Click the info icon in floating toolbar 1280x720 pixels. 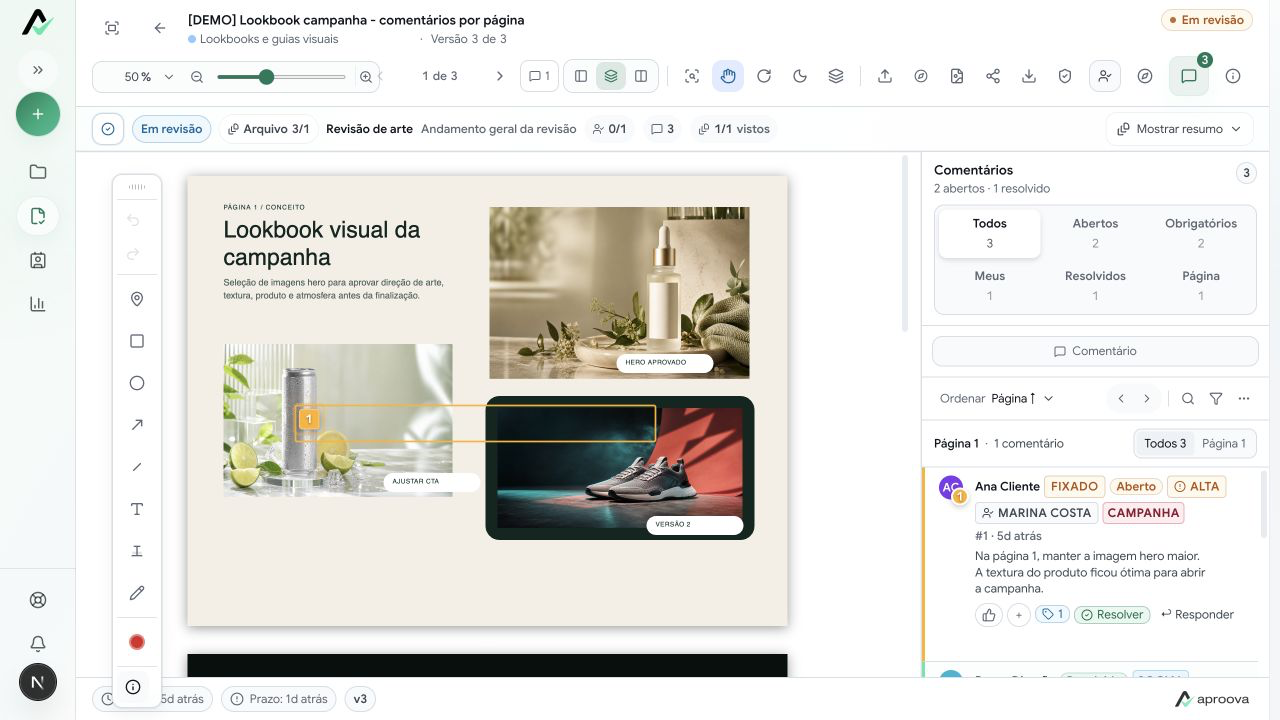click(x=133, y=687)
